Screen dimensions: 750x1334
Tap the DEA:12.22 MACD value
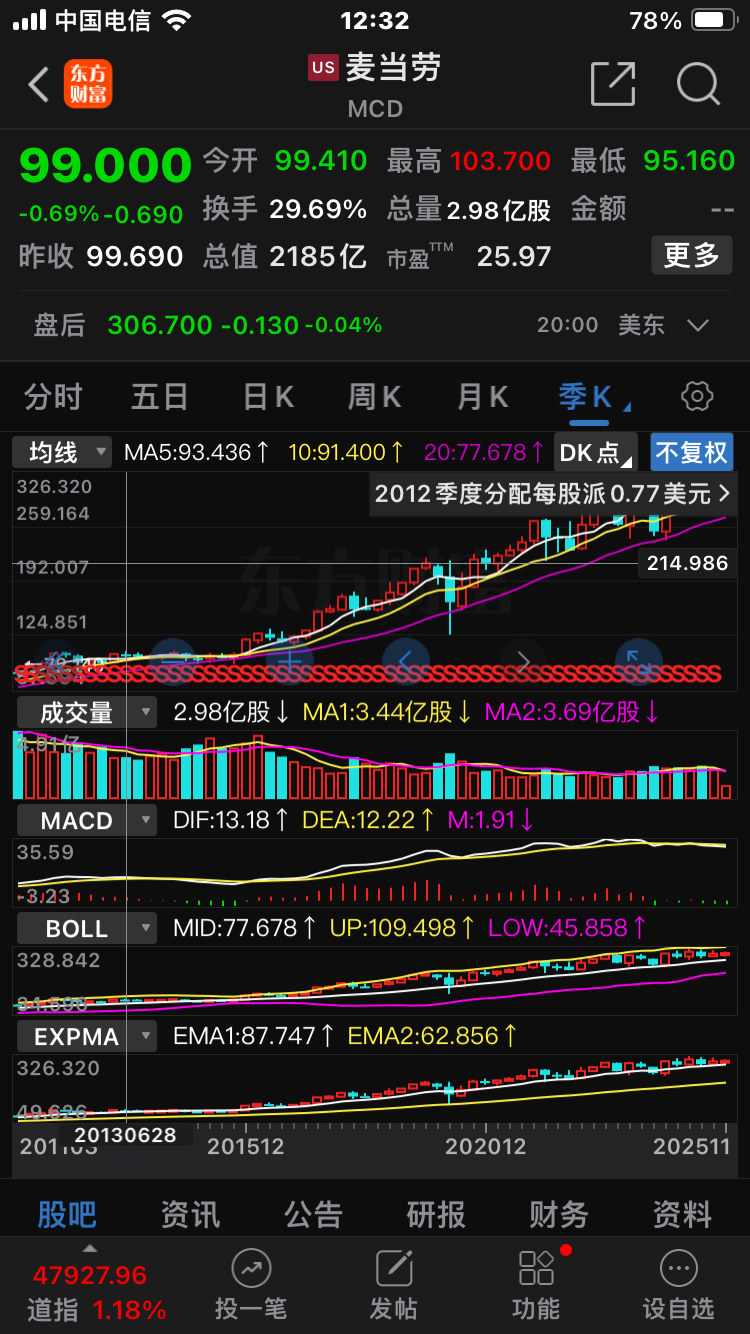click(368, 821)
